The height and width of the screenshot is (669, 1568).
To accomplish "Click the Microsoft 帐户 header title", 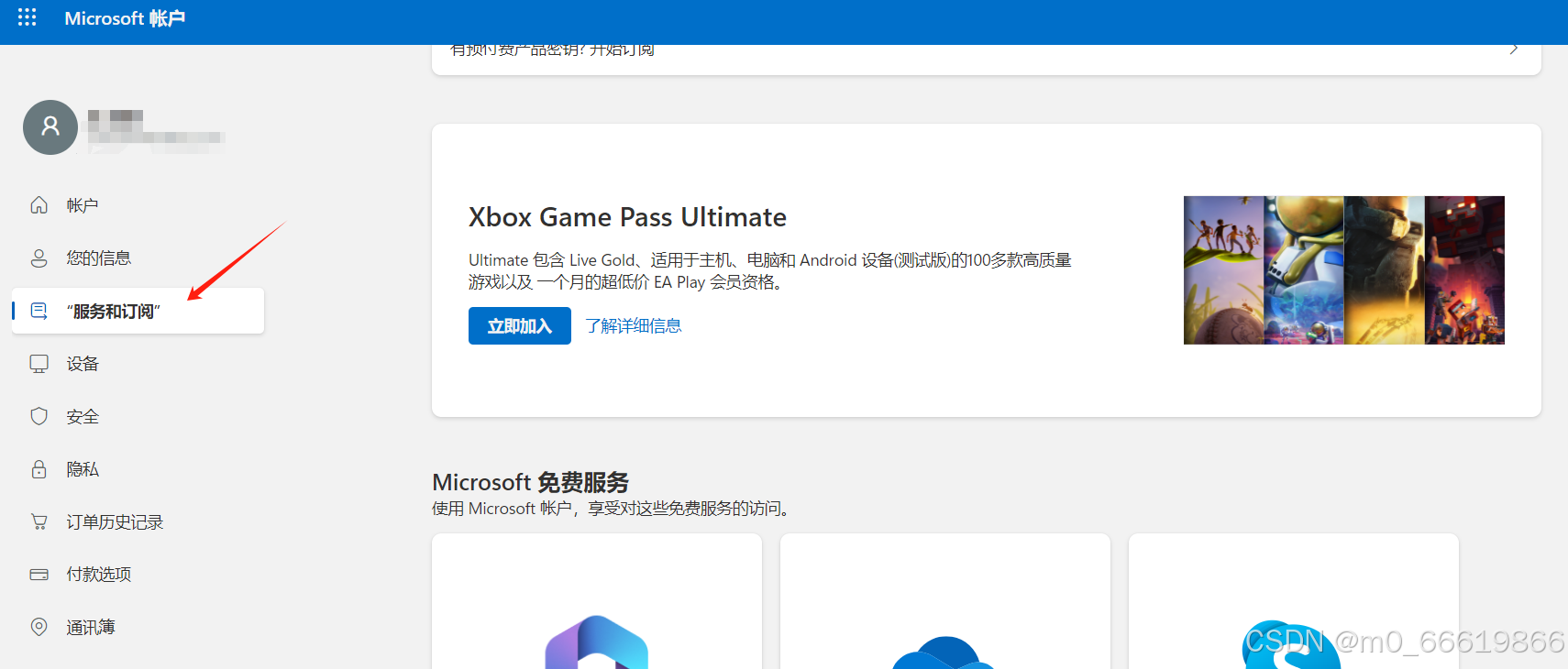I will click(x=125, y=18).
